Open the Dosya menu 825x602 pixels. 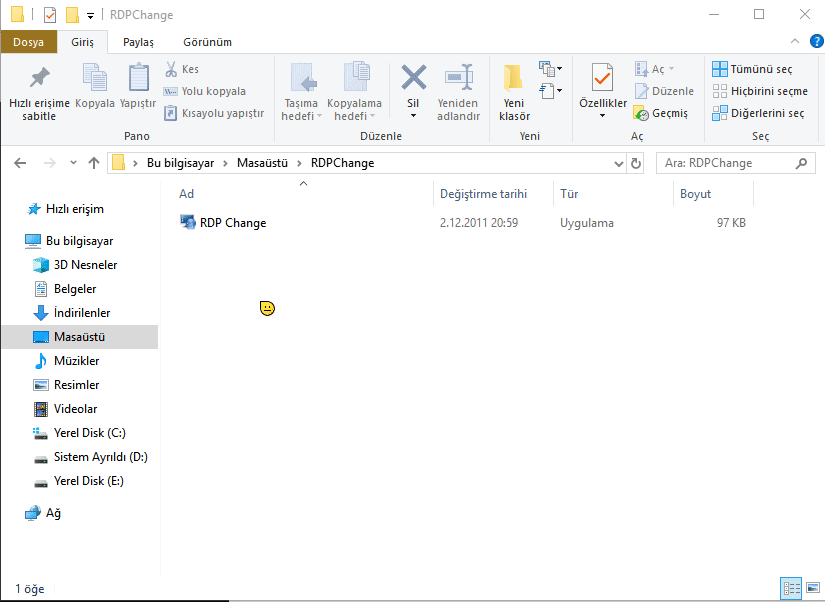coord(28,42)
